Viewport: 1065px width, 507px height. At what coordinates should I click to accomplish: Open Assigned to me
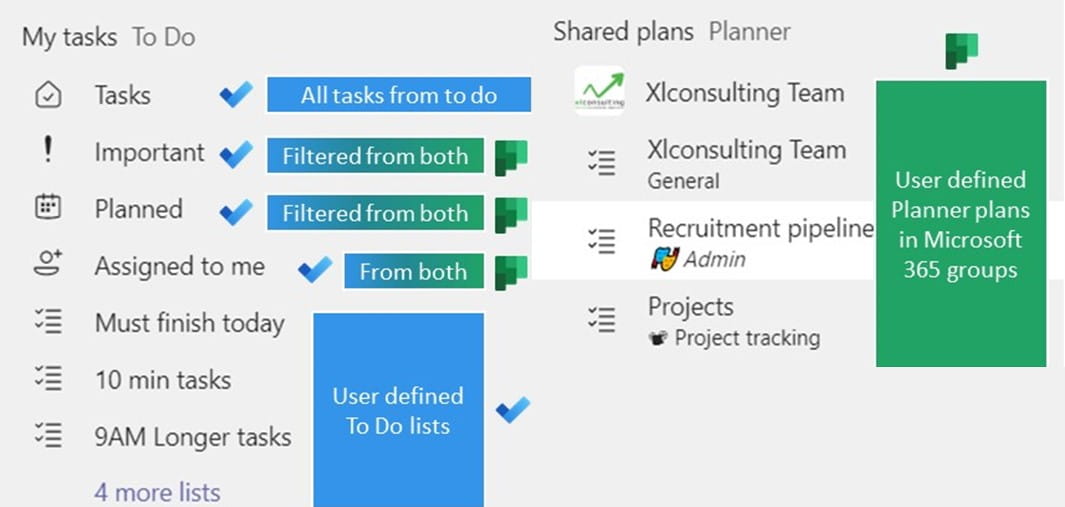click(x=179, y=266)
